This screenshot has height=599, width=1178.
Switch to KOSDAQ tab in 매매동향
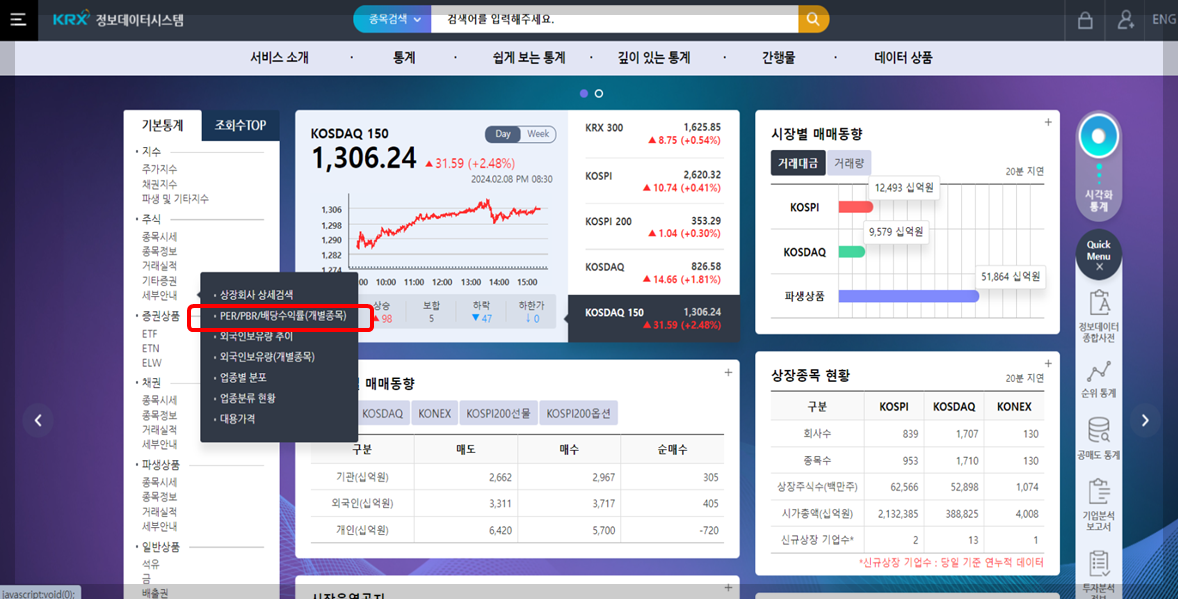coord(382,413)
